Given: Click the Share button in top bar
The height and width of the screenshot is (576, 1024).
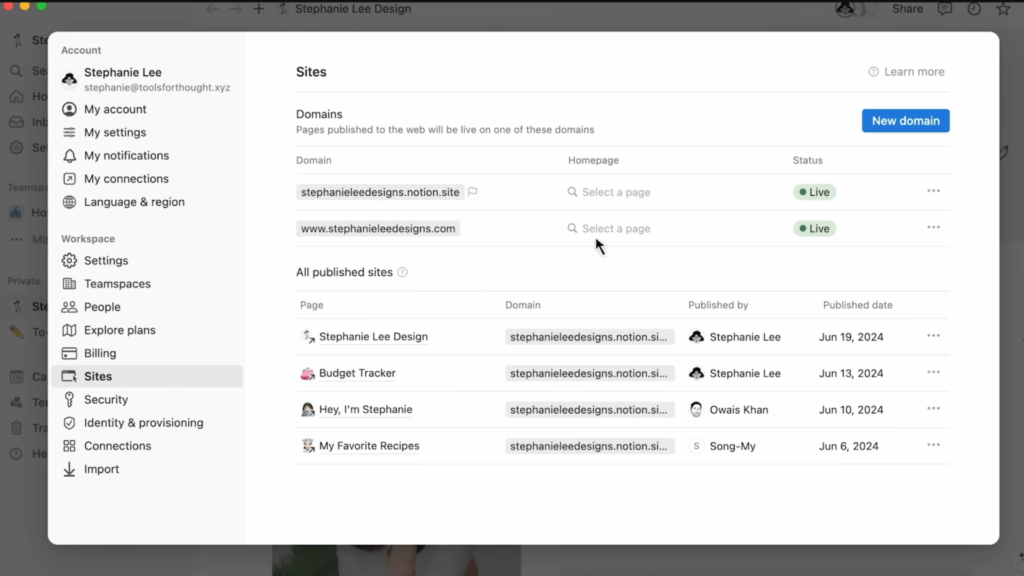Looking at the screenshot, I should point(907,9).
